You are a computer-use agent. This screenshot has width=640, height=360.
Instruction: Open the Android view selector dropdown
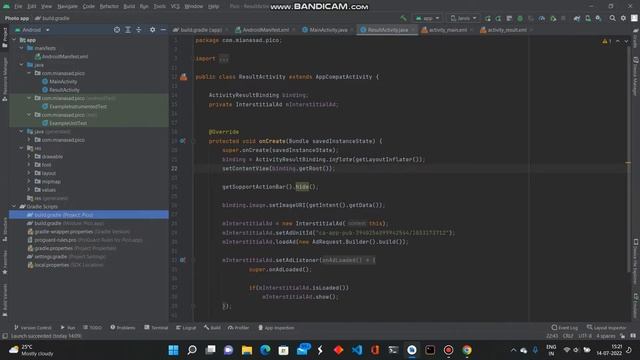[x=32, y=30]
